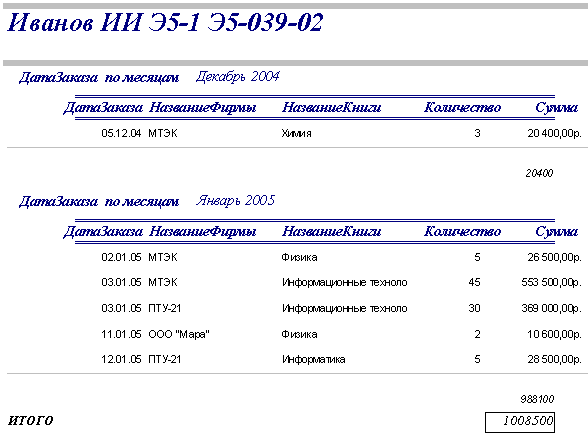Select the date 03.01.05 in the МТЭК row
The height and width of the screenshot is (443, 588).
[x=121, y=282]
